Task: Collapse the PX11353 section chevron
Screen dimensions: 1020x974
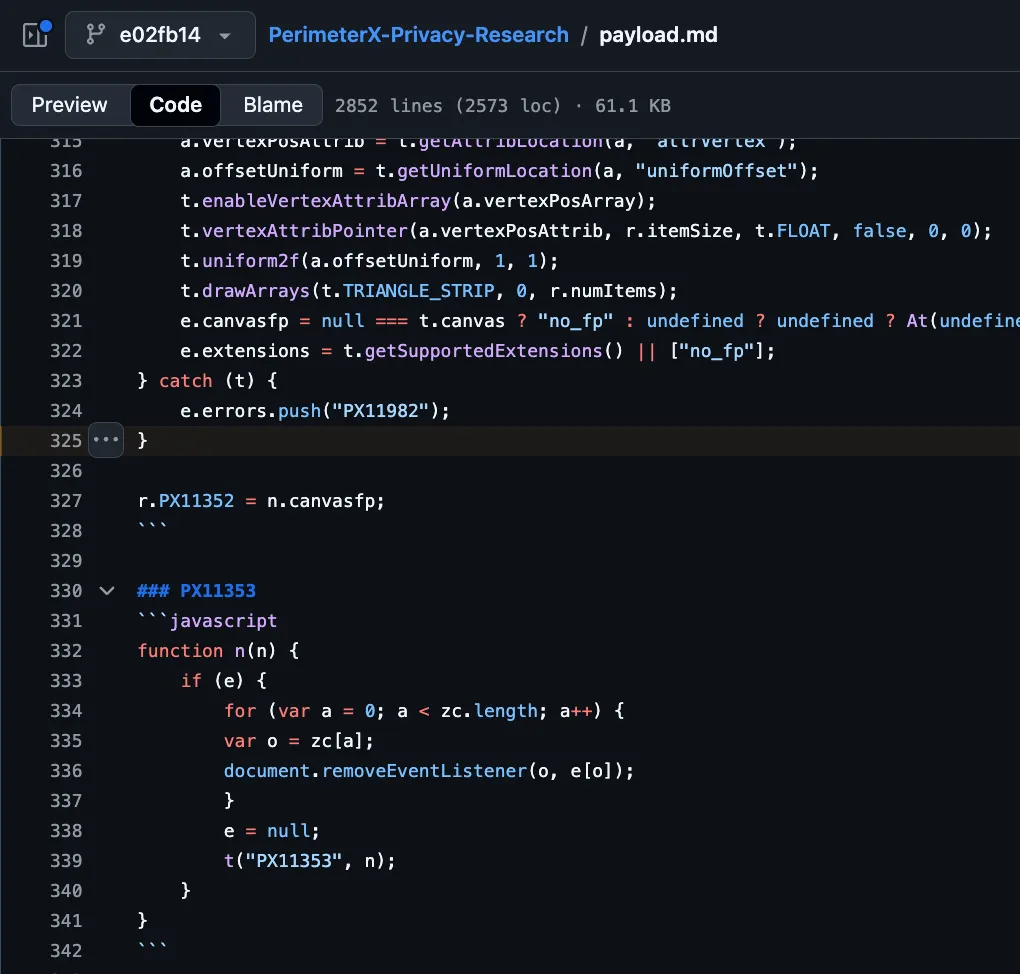Action: pyautogui.click(x=107, y=591)
